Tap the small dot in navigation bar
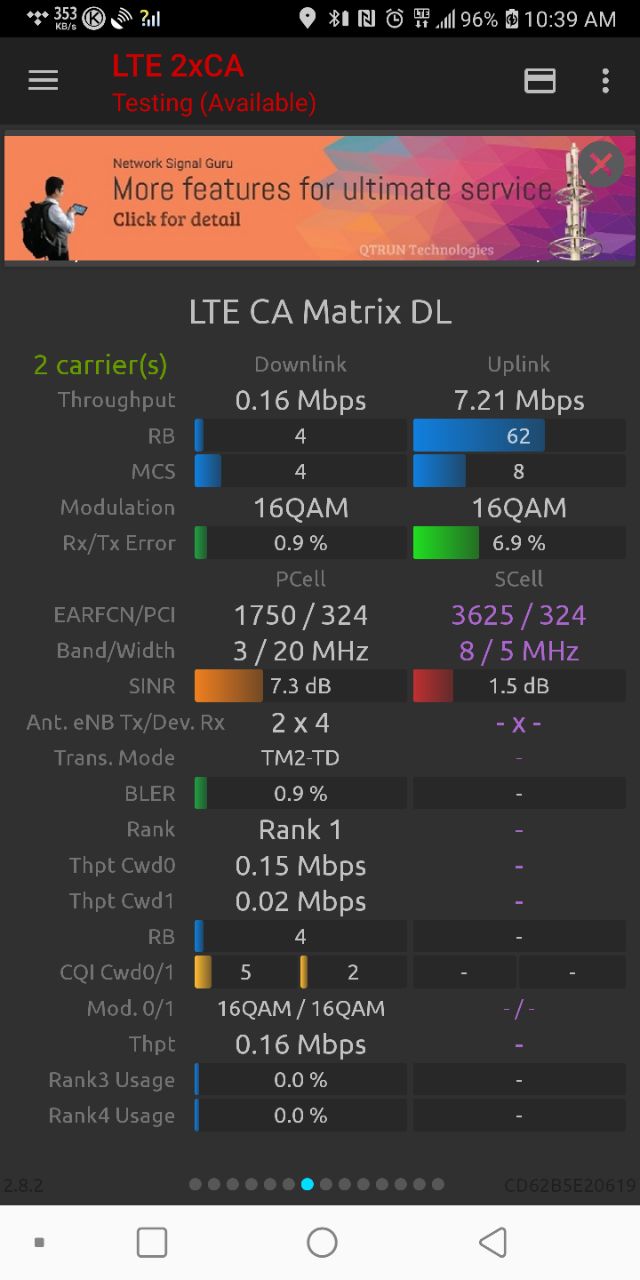Image resolution: width=640 pixels, height=1280 pixels. click(x=39, y=1242)
